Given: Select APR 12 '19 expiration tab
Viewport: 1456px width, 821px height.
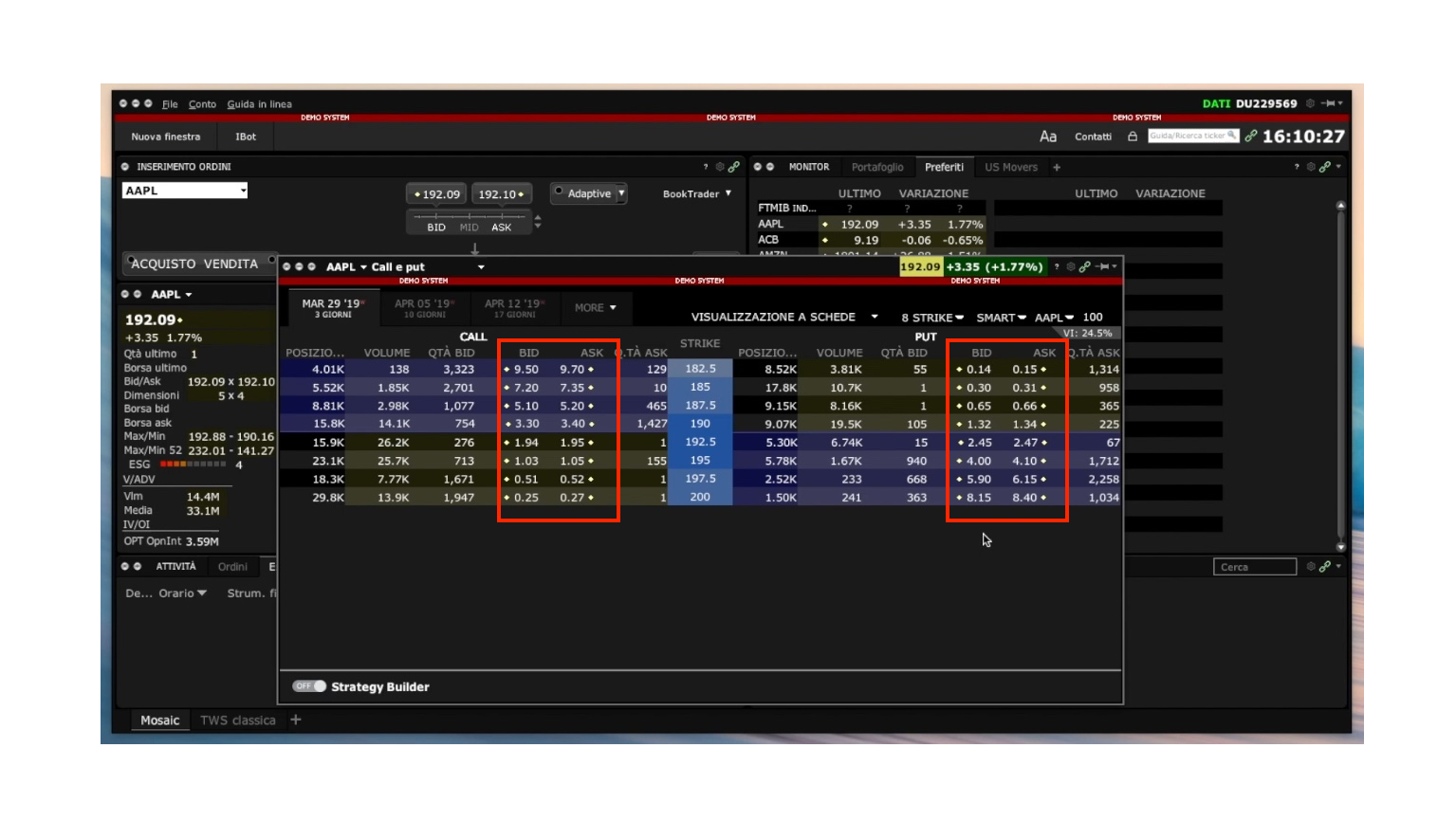Looking at the screenshot, I should click(x=514, y=308).
